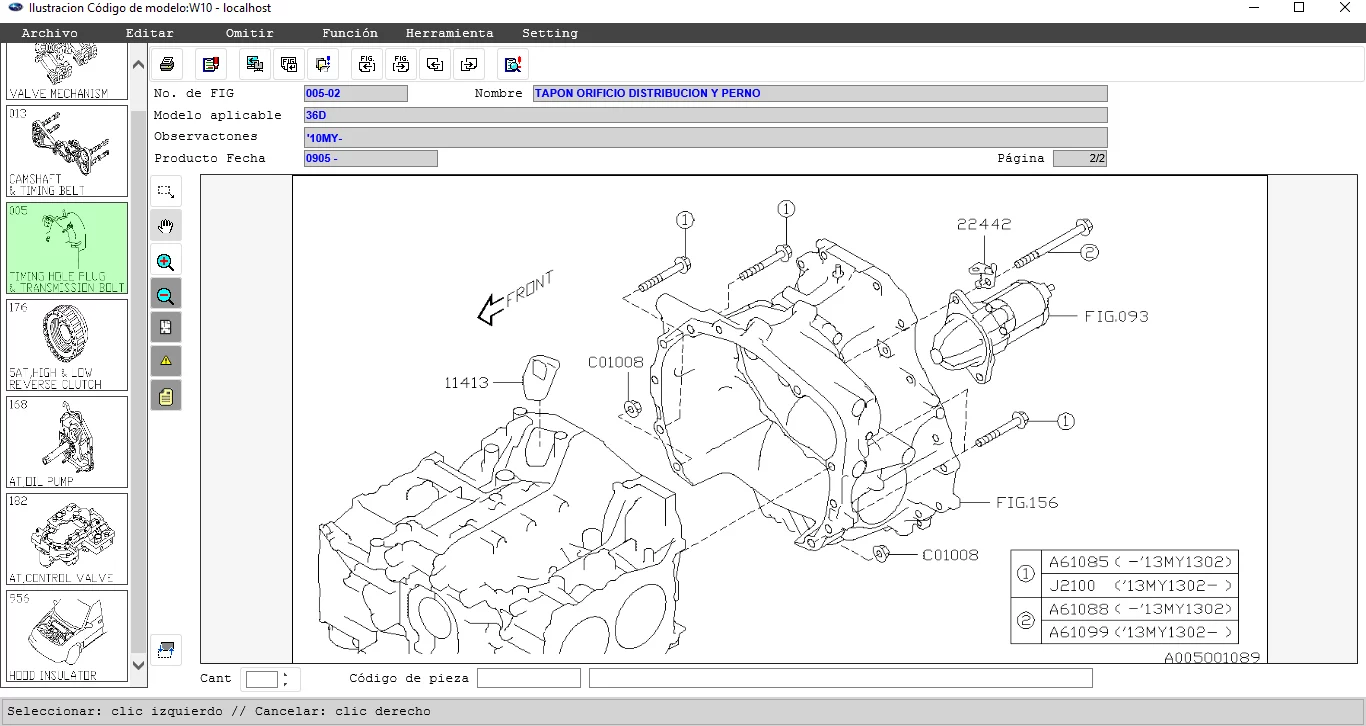Select the AT Oil Pump thumbnail
Screen dimensions: 1366x726
(67, 441)
